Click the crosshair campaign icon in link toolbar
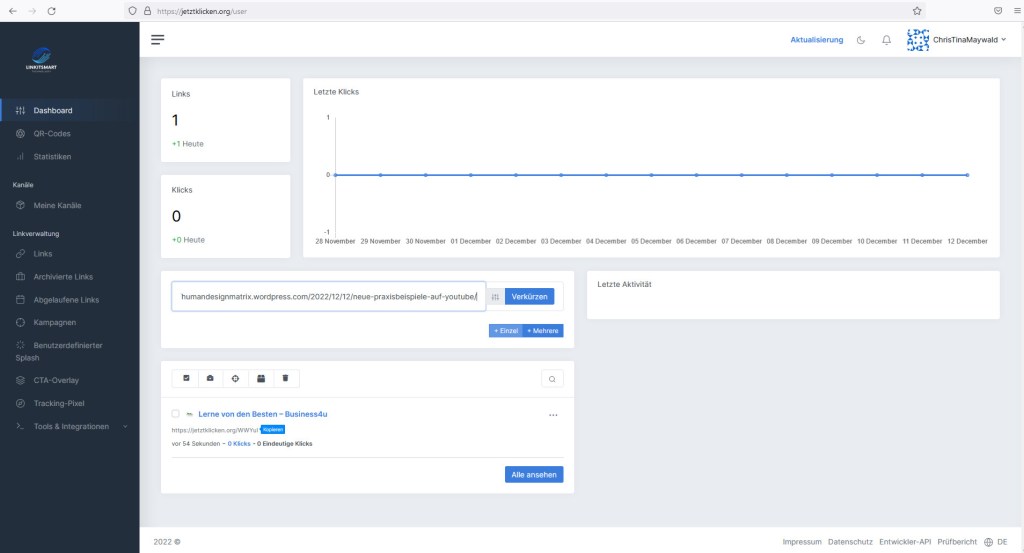This screenshot has width=1024, height=553. coord(235,378)
